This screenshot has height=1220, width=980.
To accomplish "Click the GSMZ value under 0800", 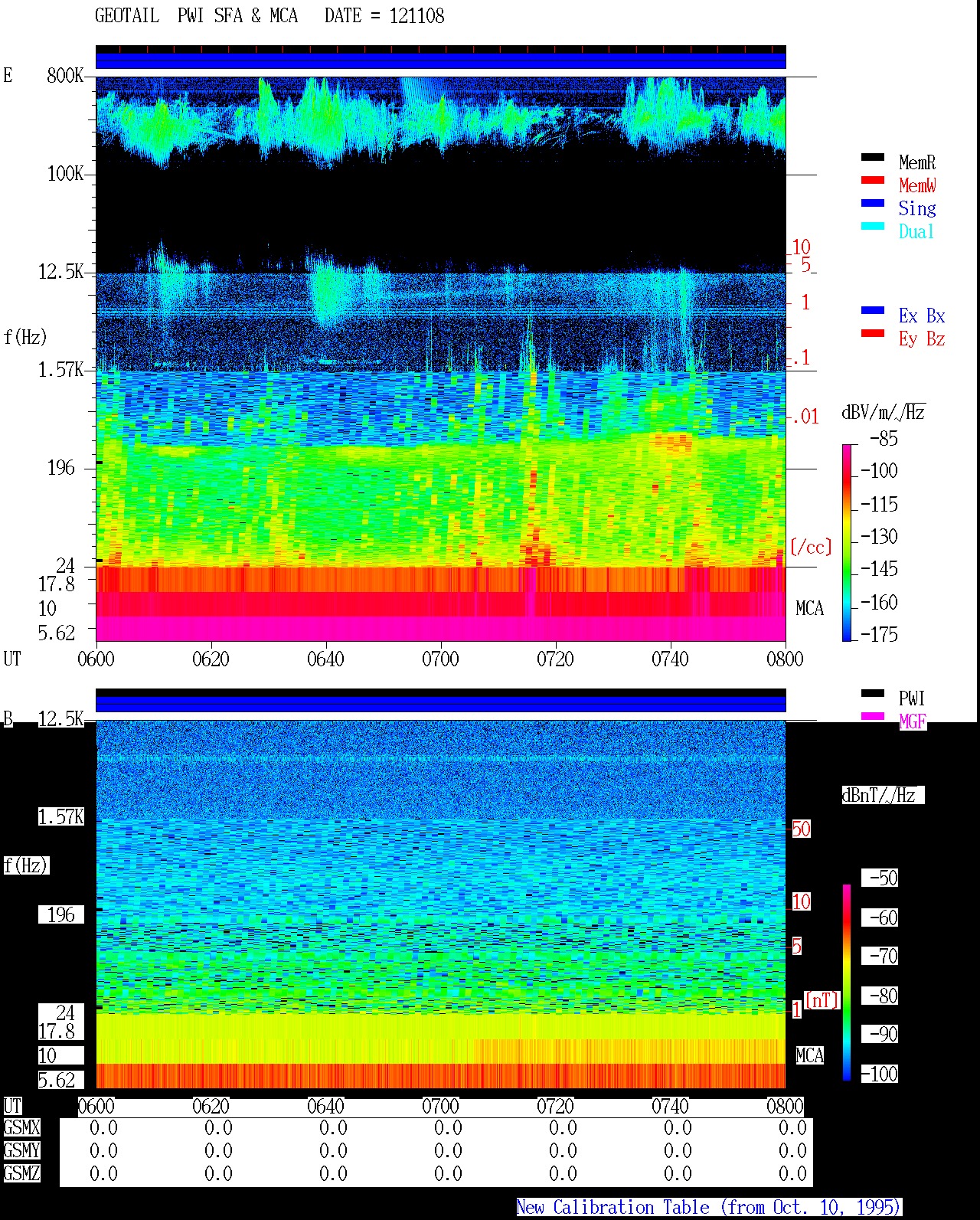I will (792, 1173).
